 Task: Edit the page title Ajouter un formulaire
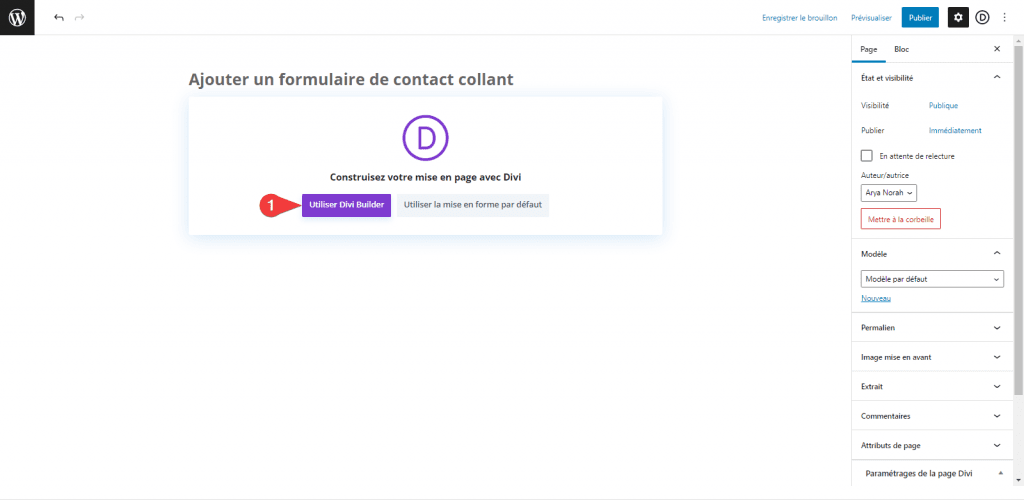pos(351,80)
